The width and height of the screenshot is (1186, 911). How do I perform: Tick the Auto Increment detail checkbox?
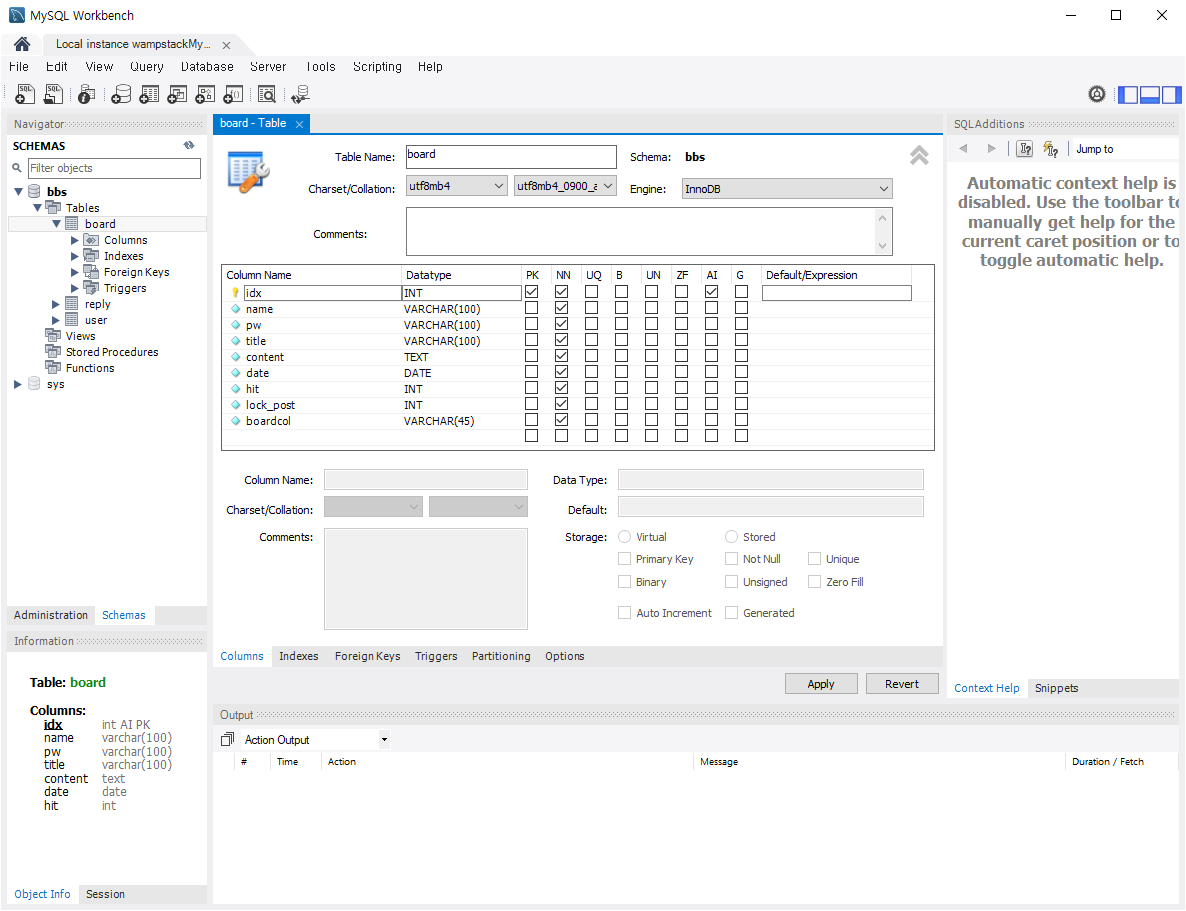(624, 612)
